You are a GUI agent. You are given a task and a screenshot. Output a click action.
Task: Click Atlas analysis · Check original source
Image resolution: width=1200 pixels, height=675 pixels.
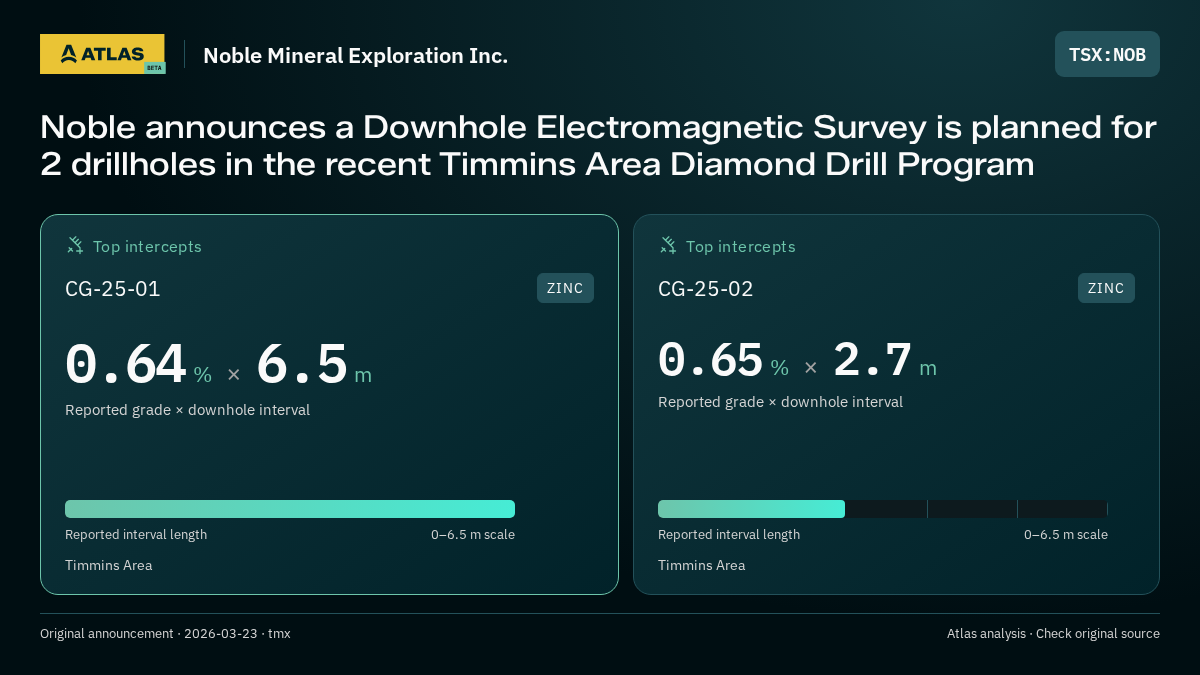click(x=1053, y=634)
